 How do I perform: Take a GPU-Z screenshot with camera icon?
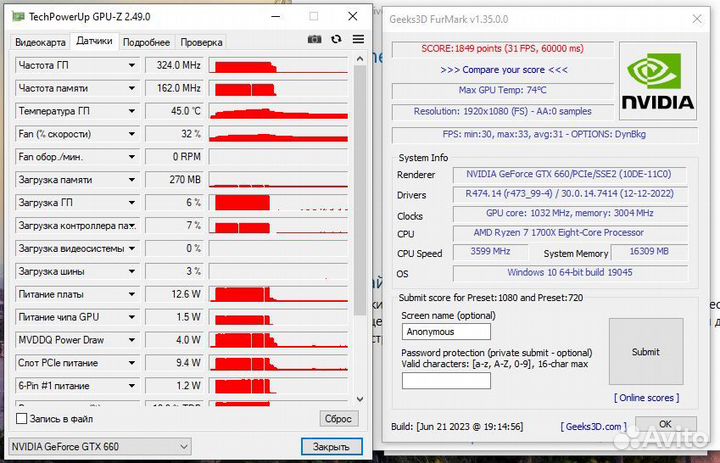tap(315, 40)
